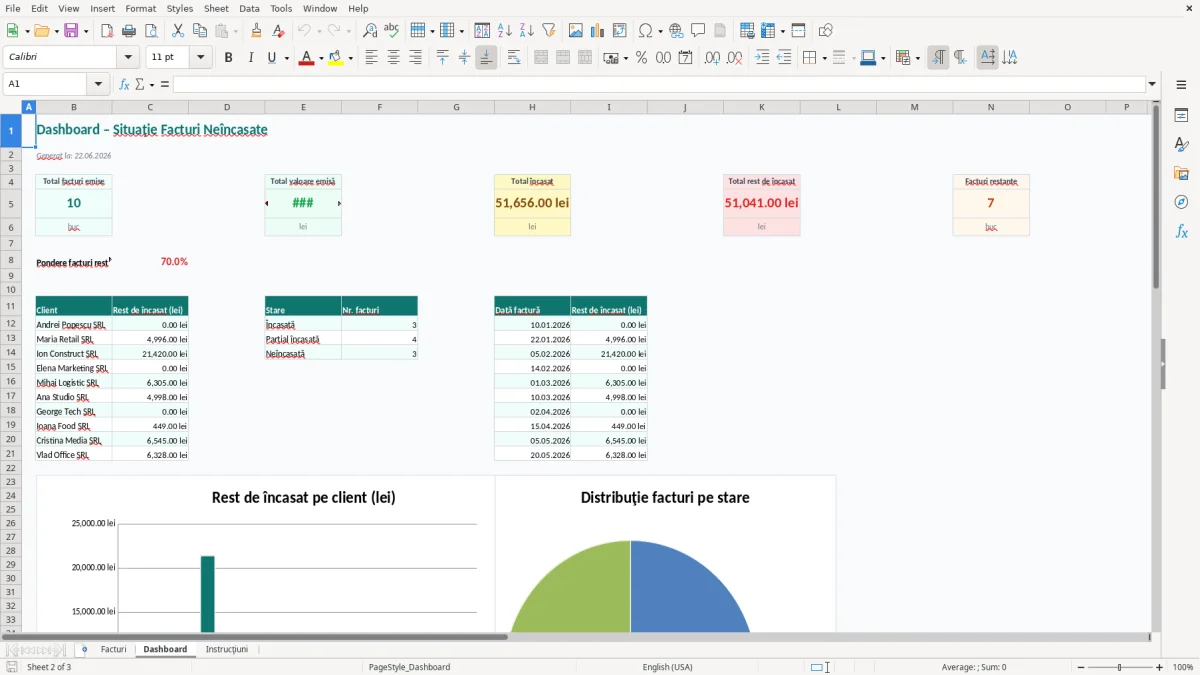Select row header 12
The image size is (1200, 675).
11,324
